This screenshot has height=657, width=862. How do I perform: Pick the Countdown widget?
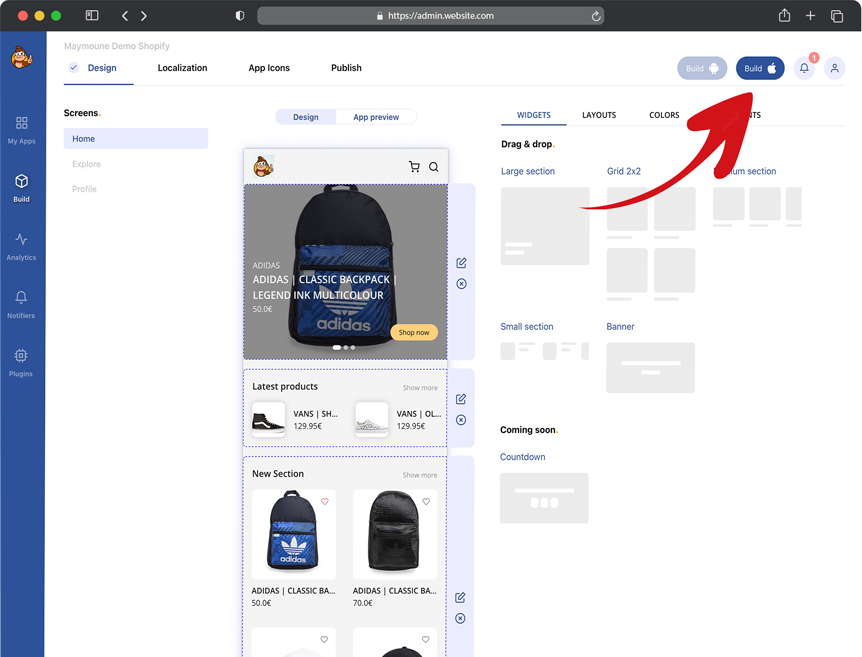tap(544, 498)
